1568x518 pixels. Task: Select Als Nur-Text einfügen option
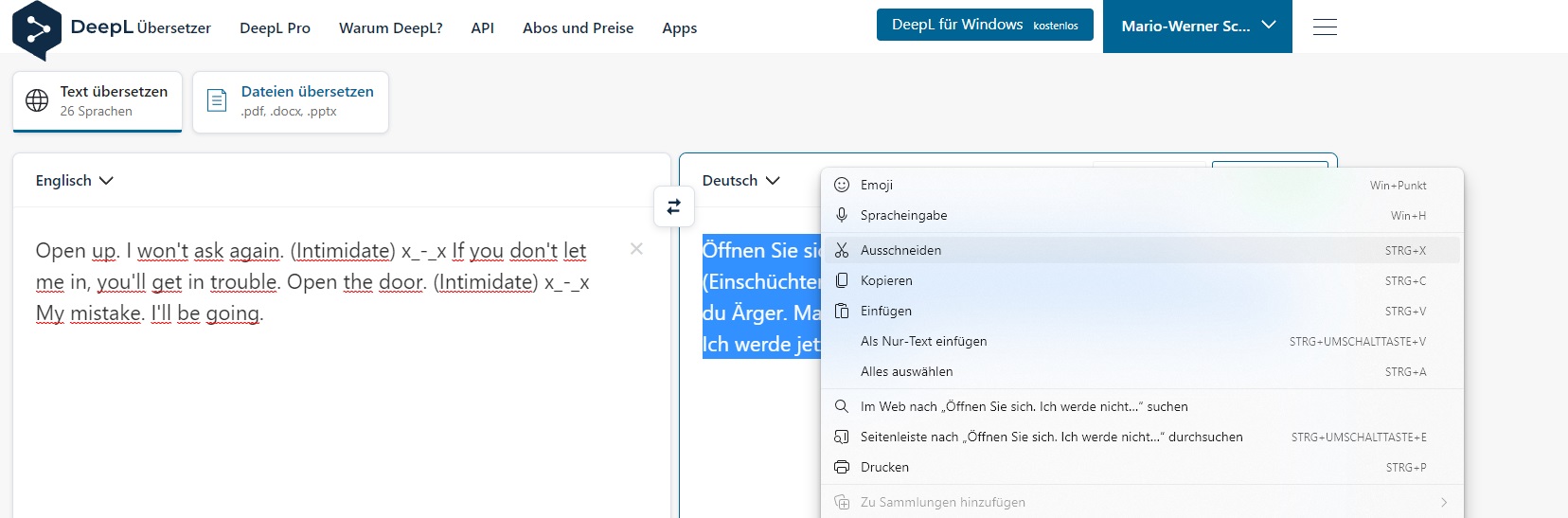[923, 342]
